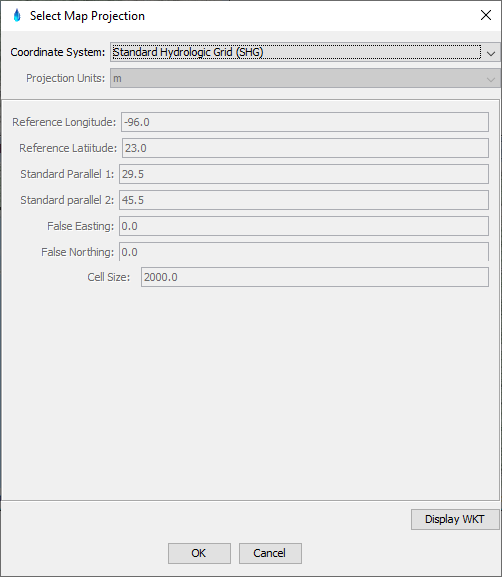Viewport: 502px width, 577px height.
Task: Click the Cell Size label
Action: coord(109,277)
